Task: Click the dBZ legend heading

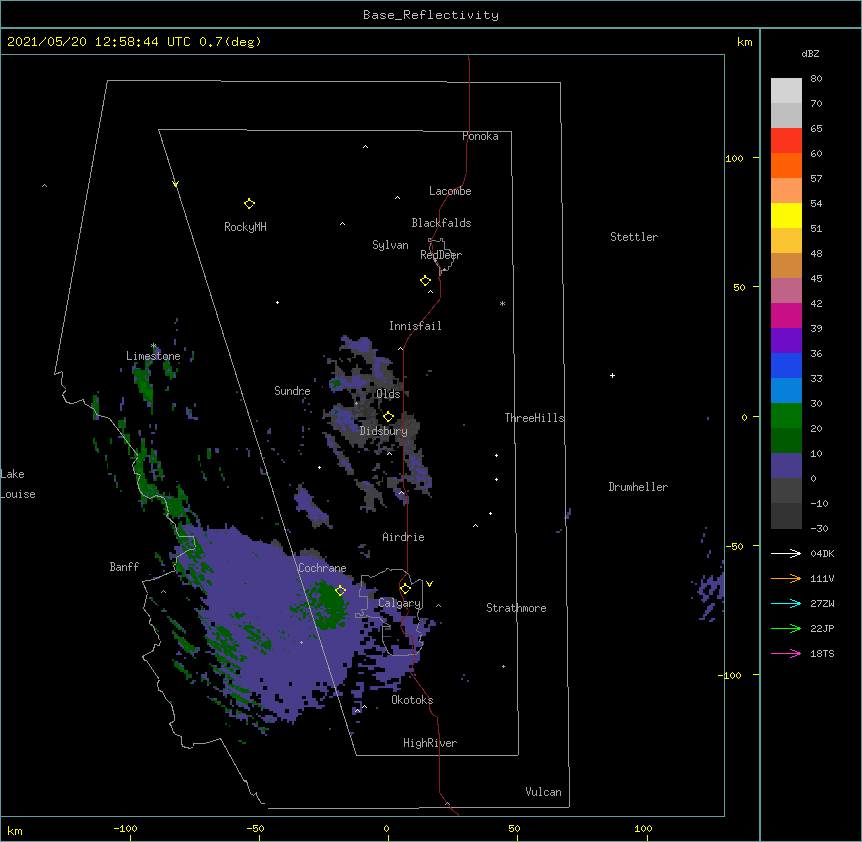Action: [x=810, y=53]
